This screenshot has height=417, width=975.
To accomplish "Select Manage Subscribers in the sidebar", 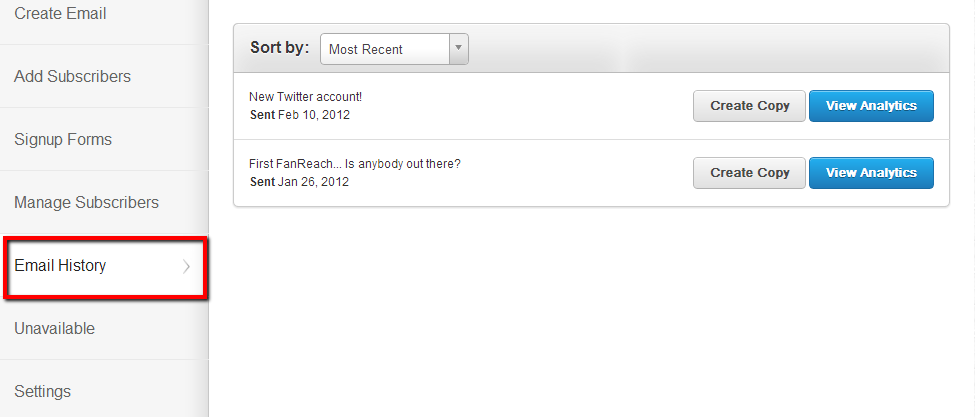I will point(86,203).
